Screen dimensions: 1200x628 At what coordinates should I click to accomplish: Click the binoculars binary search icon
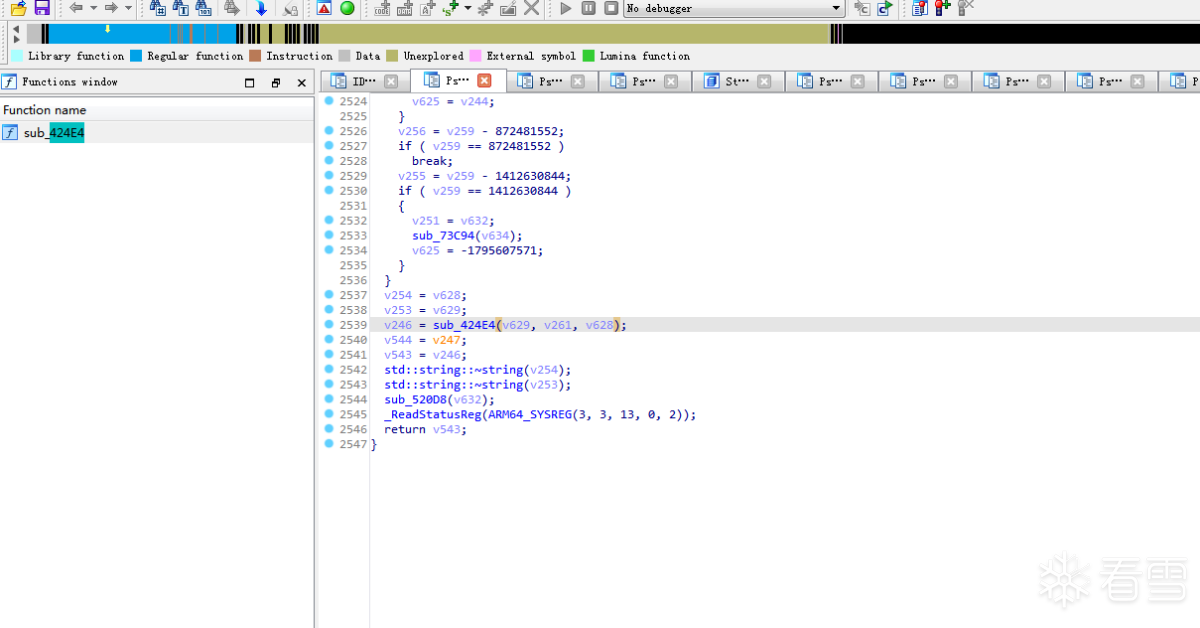point(203,8)
